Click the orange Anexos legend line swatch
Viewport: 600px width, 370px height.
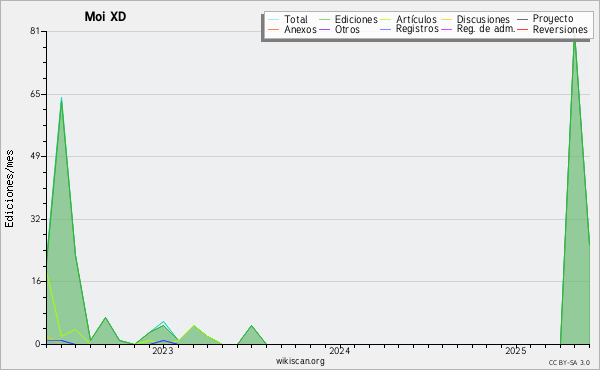tap(274, 29)
